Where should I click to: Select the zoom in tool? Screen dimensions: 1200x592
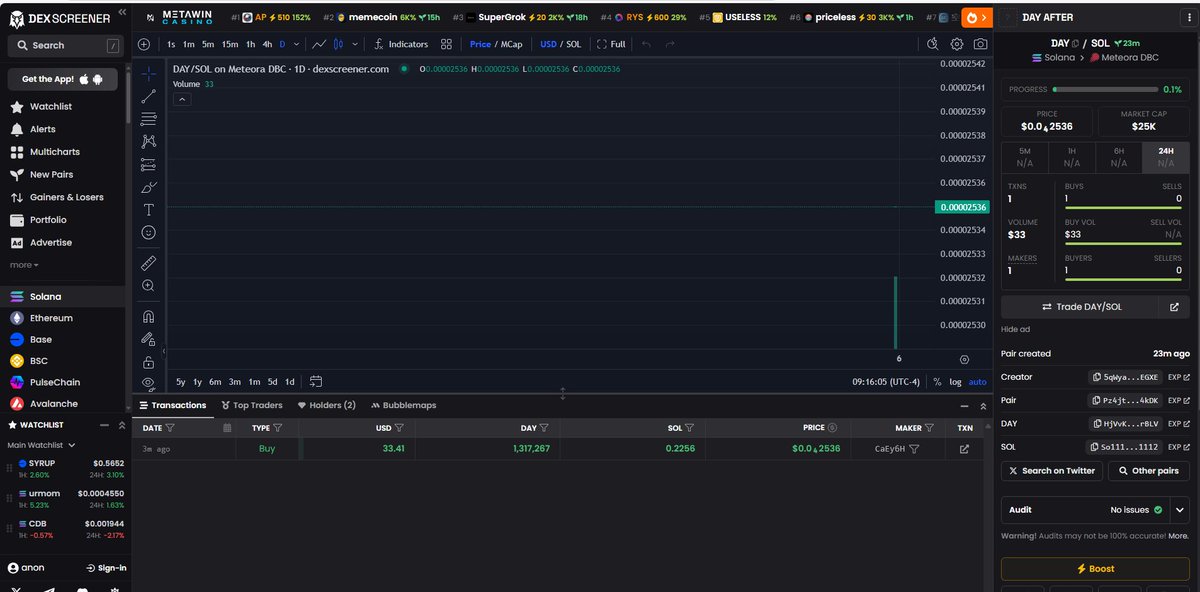(x=148, y=286)
